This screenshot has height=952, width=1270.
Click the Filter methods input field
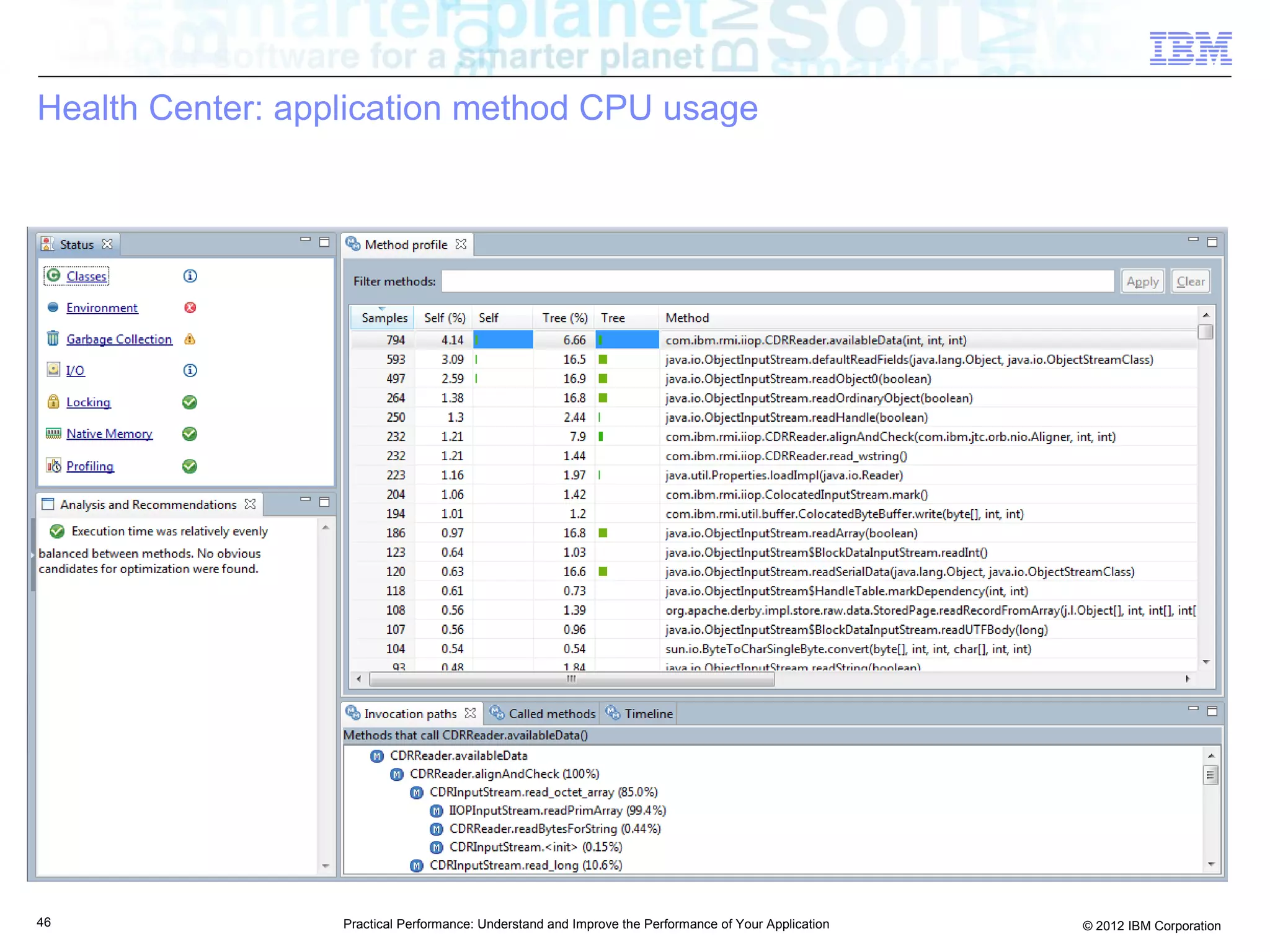coord(778,281)
